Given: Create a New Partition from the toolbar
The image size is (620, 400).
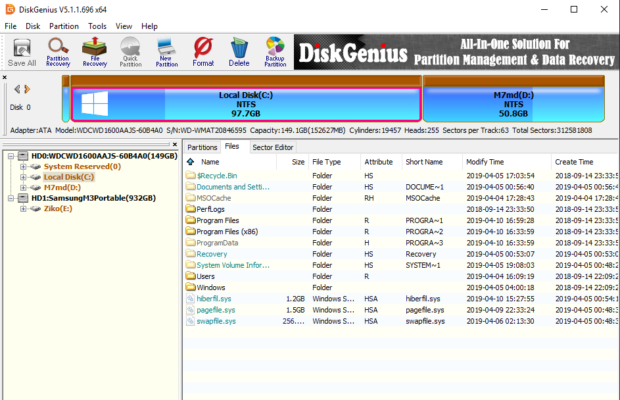Looking at the screenshot, I should pos(166,53).
